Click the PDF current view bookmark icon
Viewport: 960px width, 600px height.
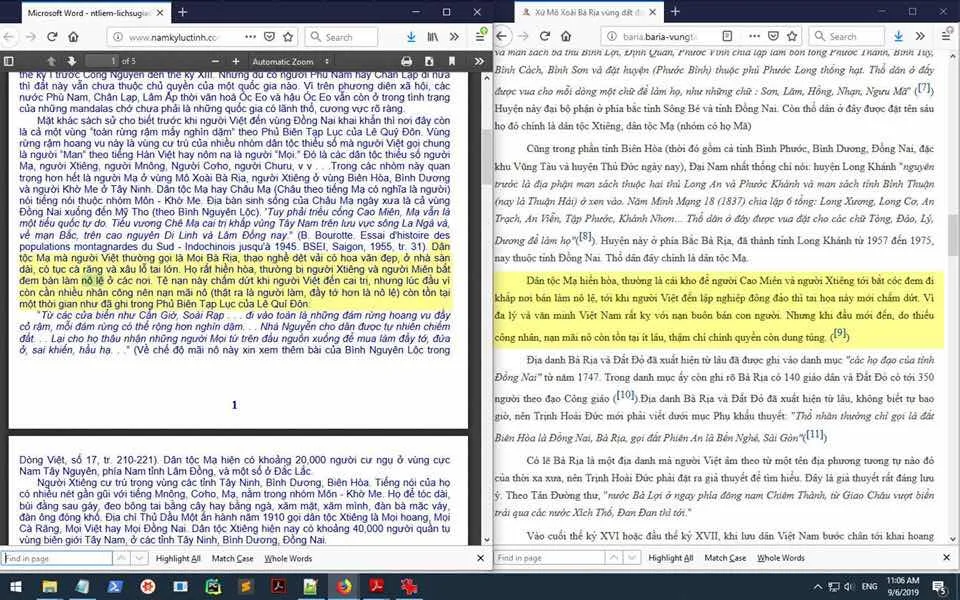pos(452,61)
